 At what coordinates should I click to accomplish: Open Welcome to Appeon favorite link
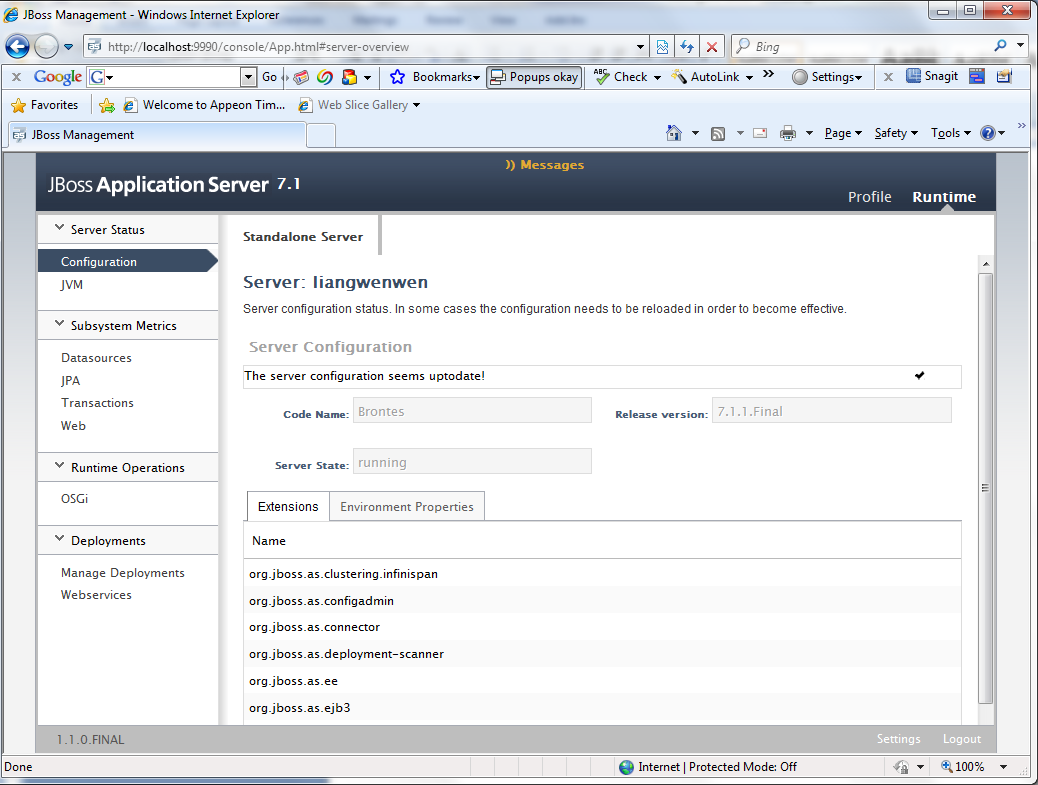(x=204, y=105)
